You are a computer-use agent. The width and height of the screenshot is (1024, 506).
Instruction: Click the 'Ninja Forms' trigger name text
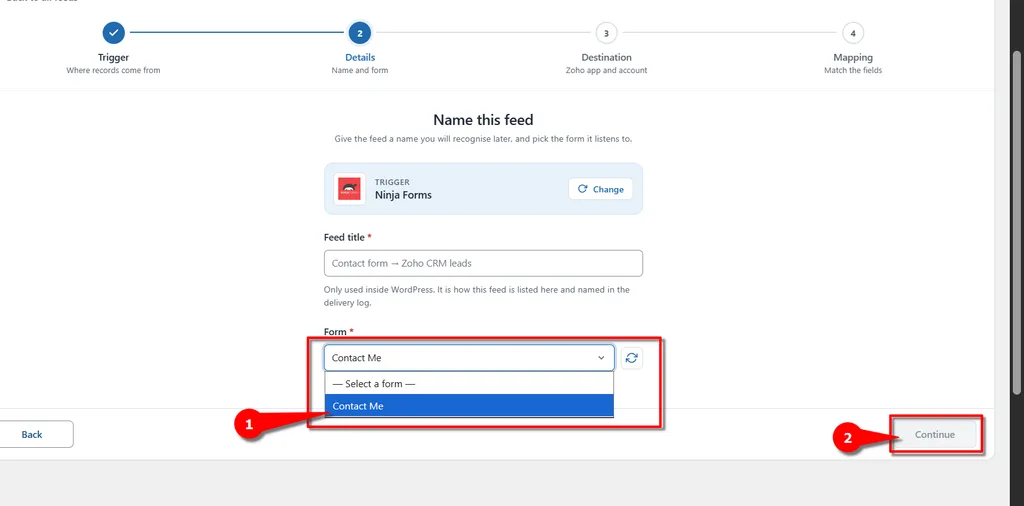(x=403, y=195)
